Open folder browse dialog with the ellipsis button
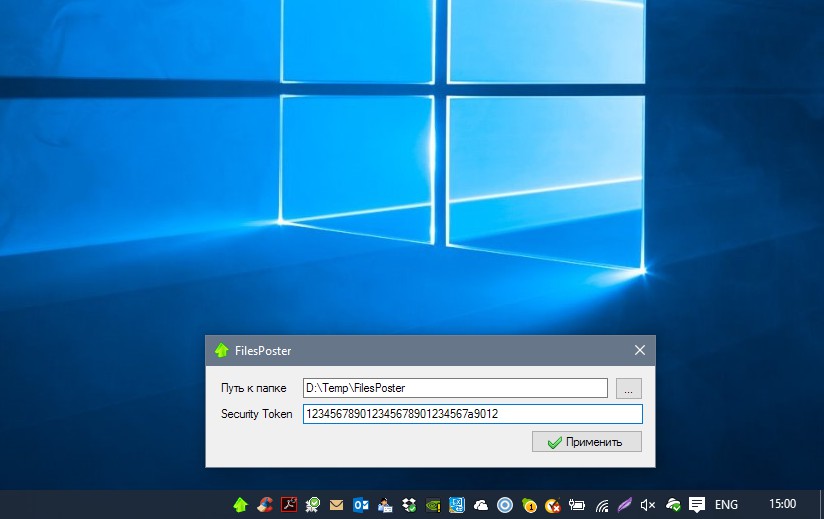Viewport: 824px width, 519px height. click(629, 388)
